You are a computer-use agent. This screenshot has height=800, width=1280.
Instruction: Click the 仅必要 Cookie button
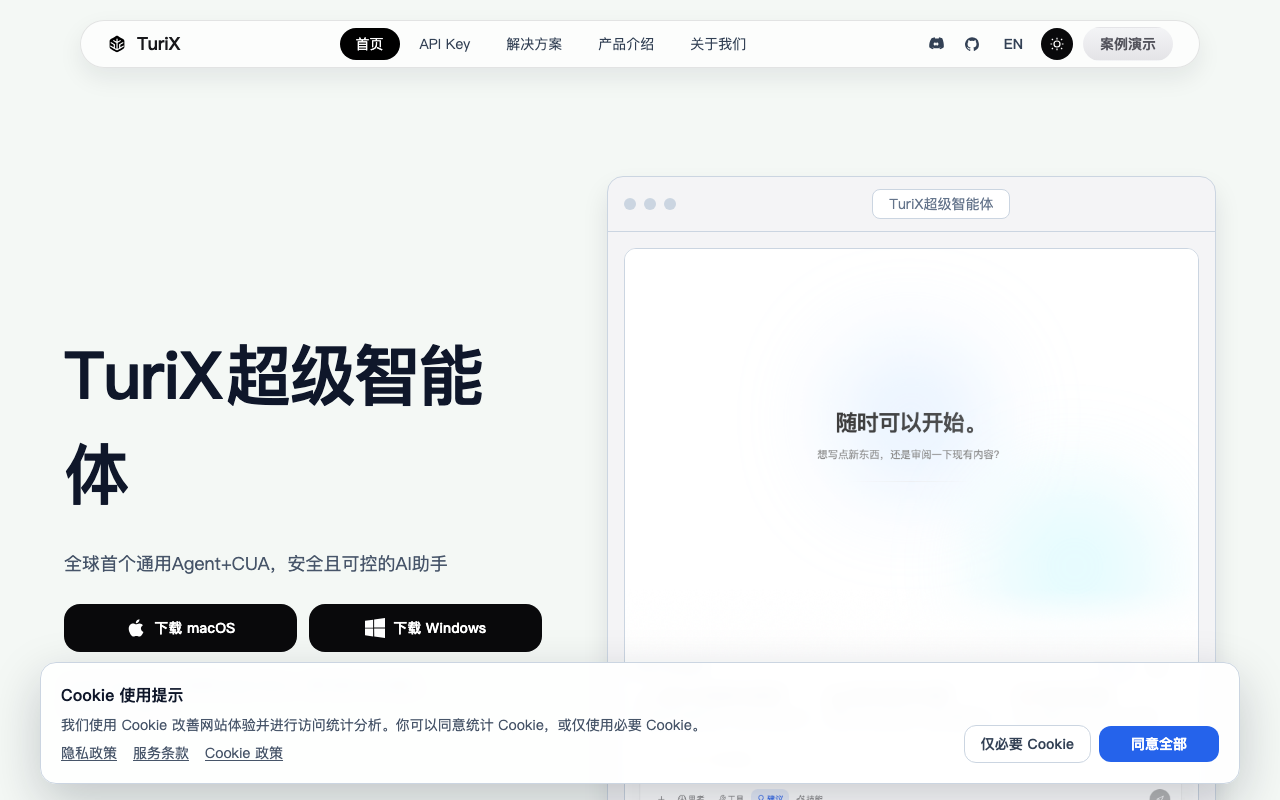pos(1027,744)
